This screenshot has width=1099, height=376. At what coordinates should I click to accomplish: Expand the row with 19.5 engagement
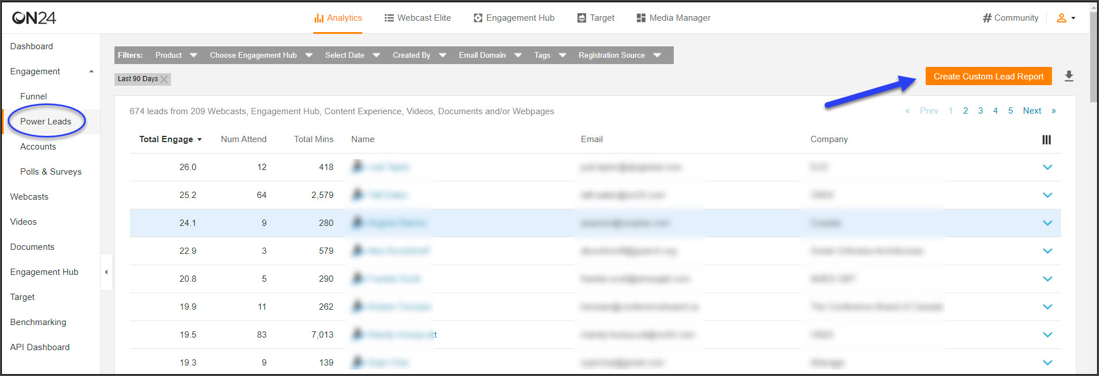(x=1048, y=335)
